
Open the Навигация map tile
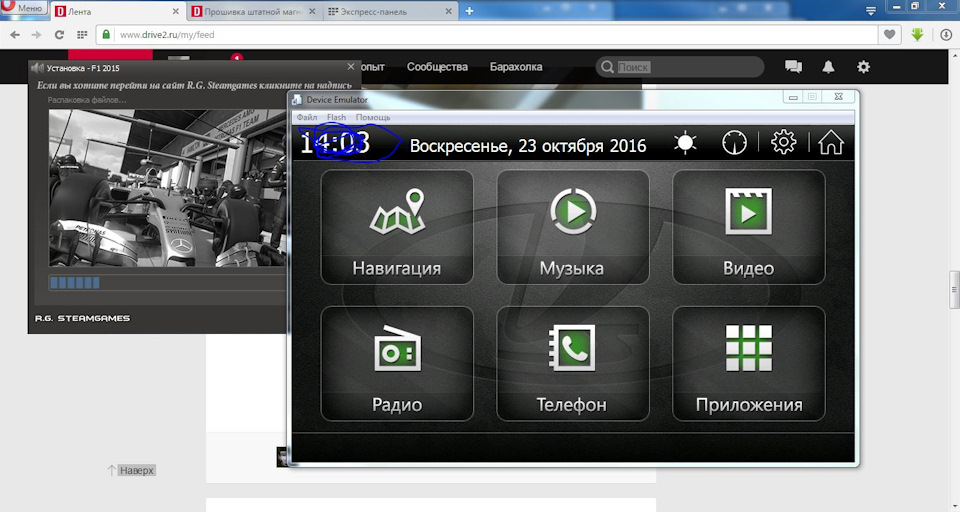396,228
